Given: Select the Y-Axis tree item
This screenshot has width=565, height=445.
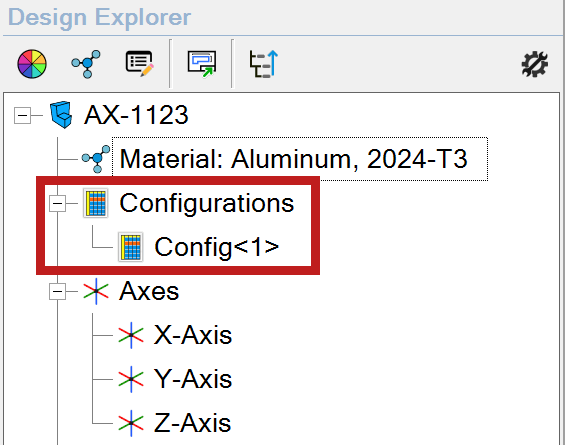Looking at the screenshot, I should tap(193, 379).
